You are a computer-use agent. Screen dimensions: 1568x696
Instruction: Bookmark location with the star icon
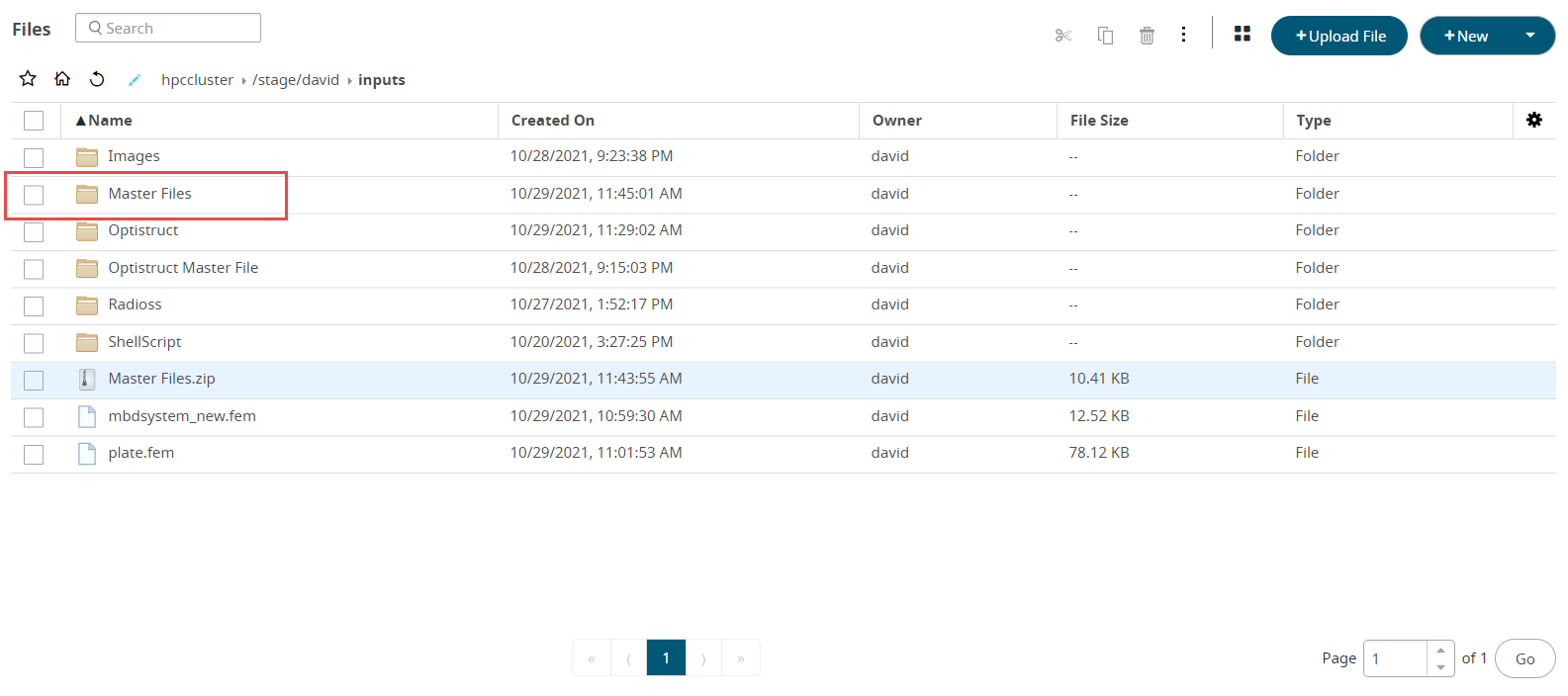pos(28,79)
